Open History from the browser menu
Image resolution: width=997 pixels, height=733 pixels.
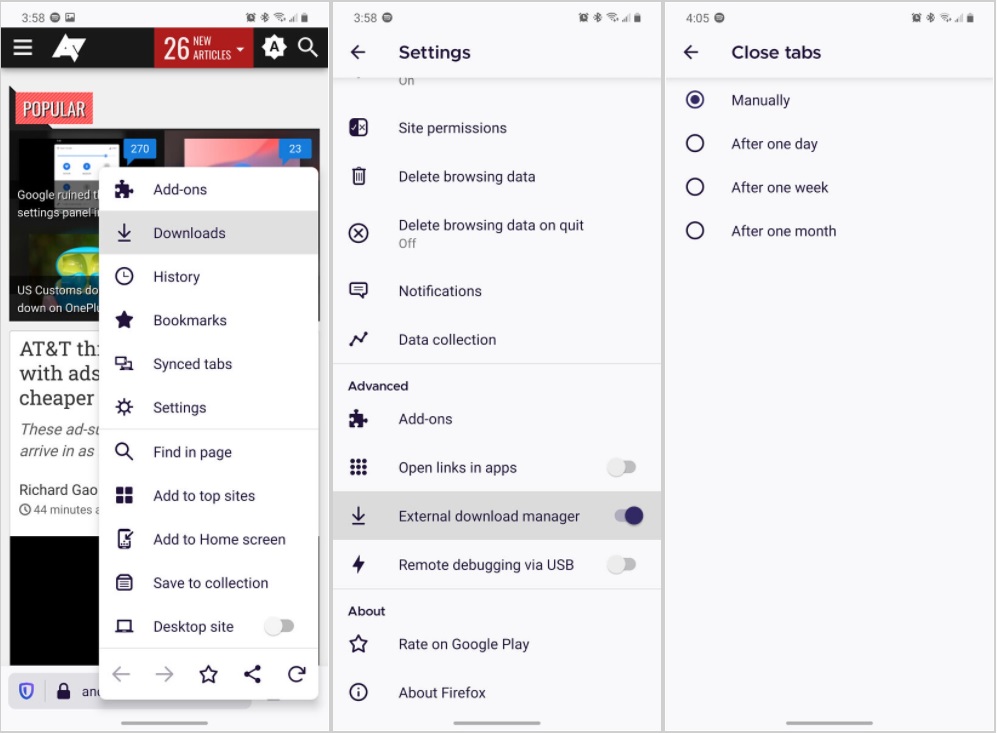(x=177, y=276)
